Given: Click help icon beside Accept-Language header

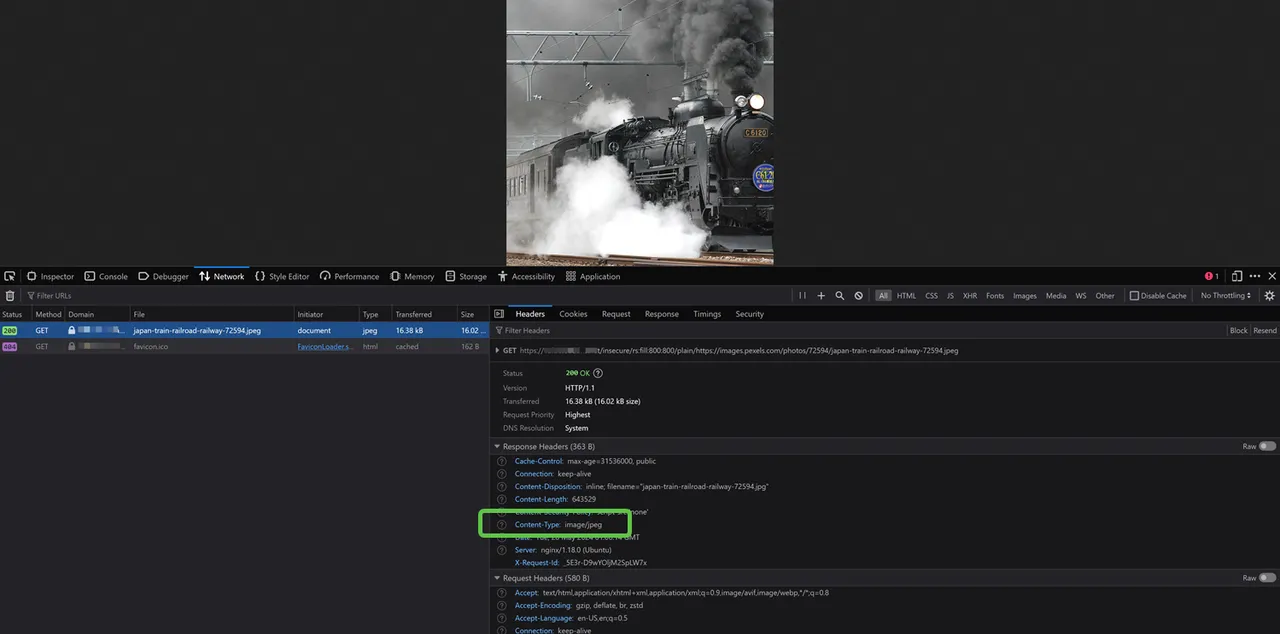Looking at the screenshot, I should [x=502, y=618].
